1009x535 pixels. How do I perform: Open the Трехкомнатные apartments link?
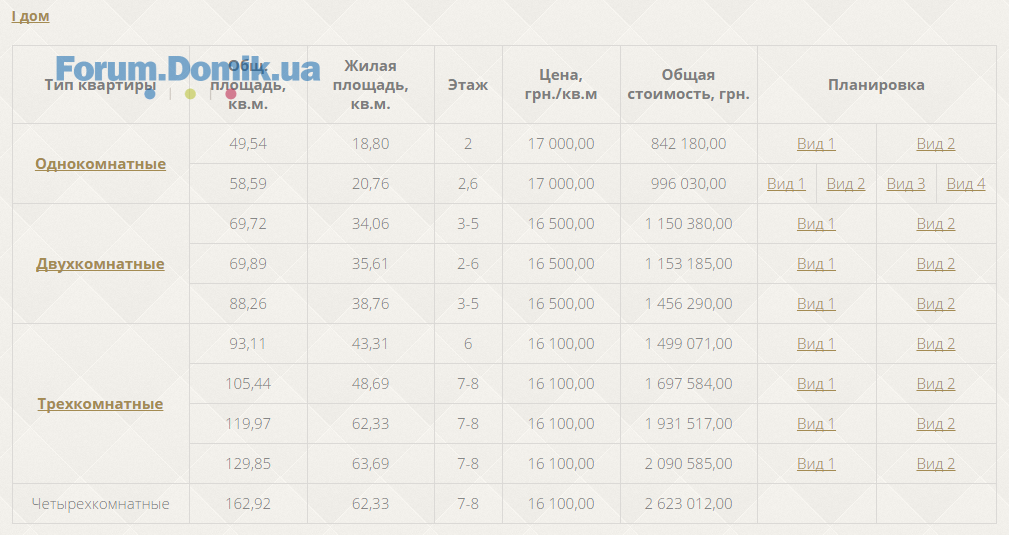[x=100, y=404]
